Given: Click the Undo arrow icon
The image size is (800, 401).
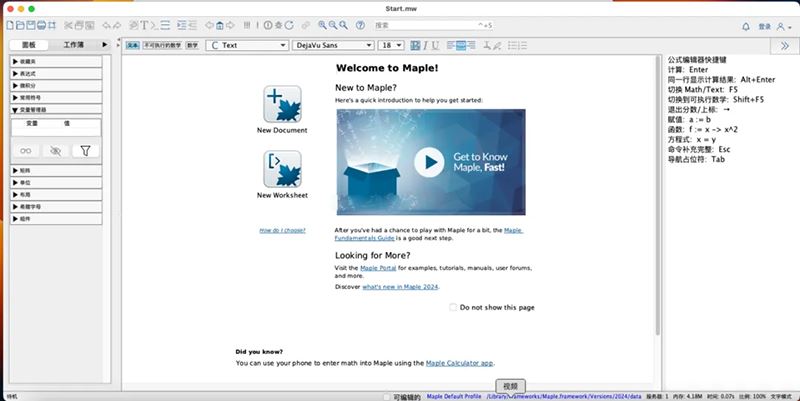Looking at the screenshot, I should click(x=106, y=25).
